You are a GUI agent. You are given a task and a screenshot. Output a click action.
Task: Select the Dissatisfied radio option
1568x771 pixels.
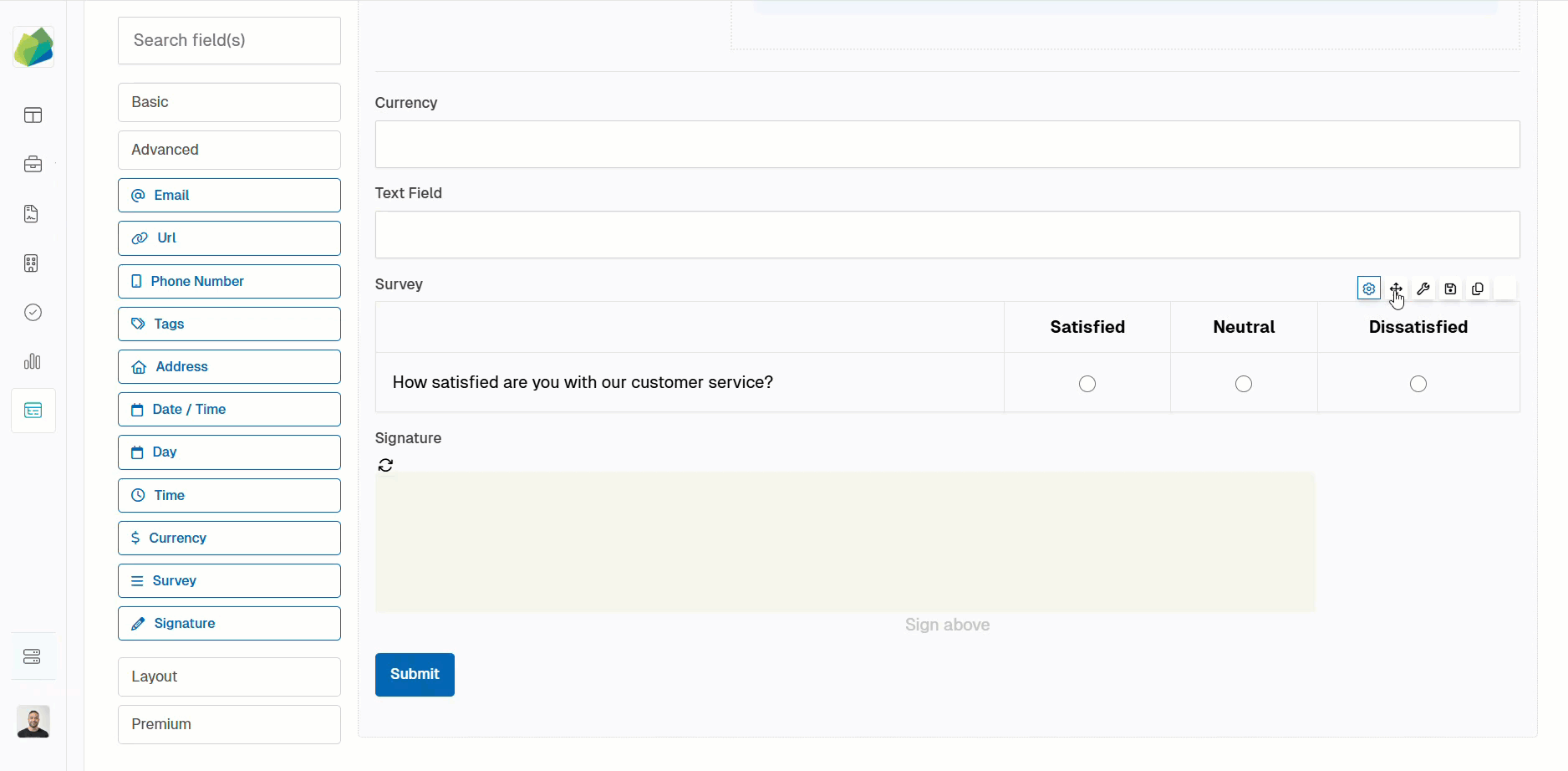1418,384
